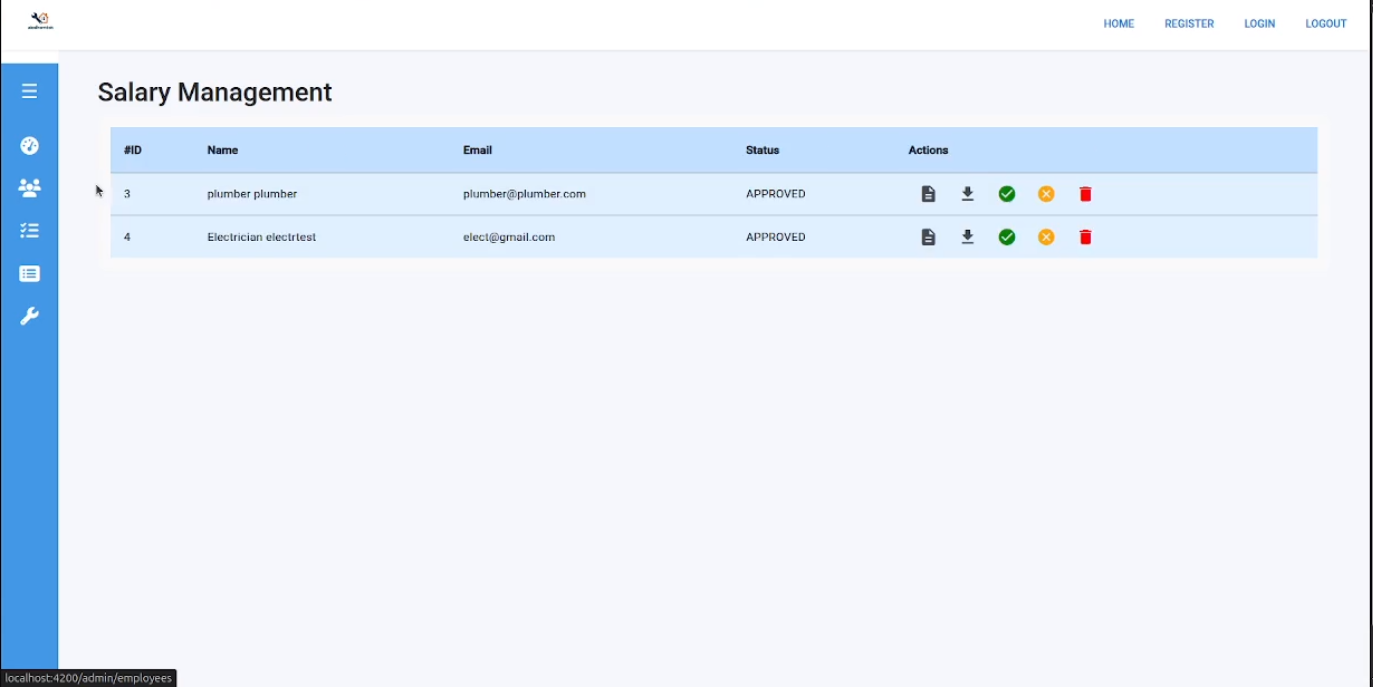Image resolution: width=1373 pixels, height=687 pixels.
Task: Click the Name column header
Action: (x=222, y=150)
